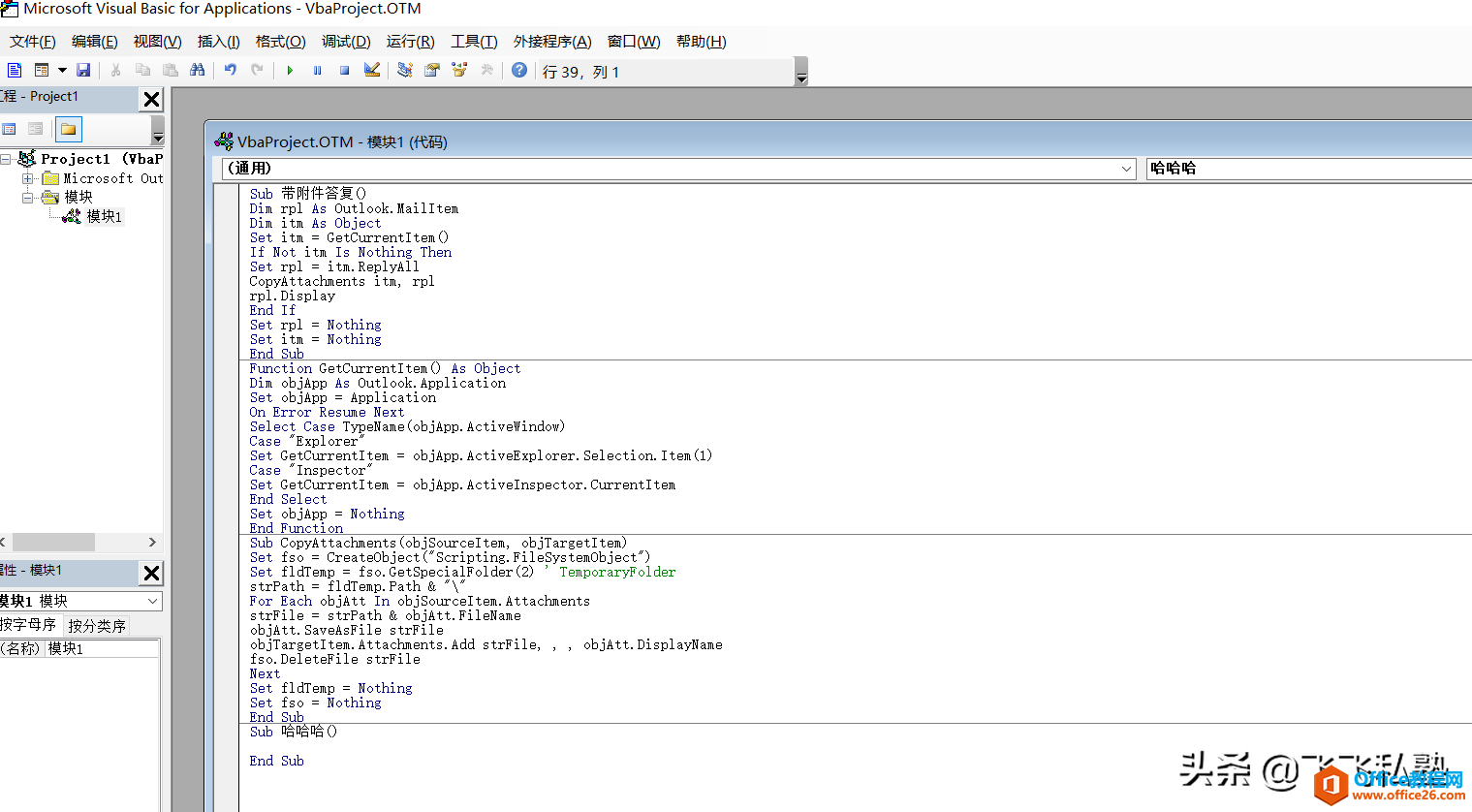1472x812 pixels.
Task: Click the blue Help question mark icon
Action: click(519, 70)
